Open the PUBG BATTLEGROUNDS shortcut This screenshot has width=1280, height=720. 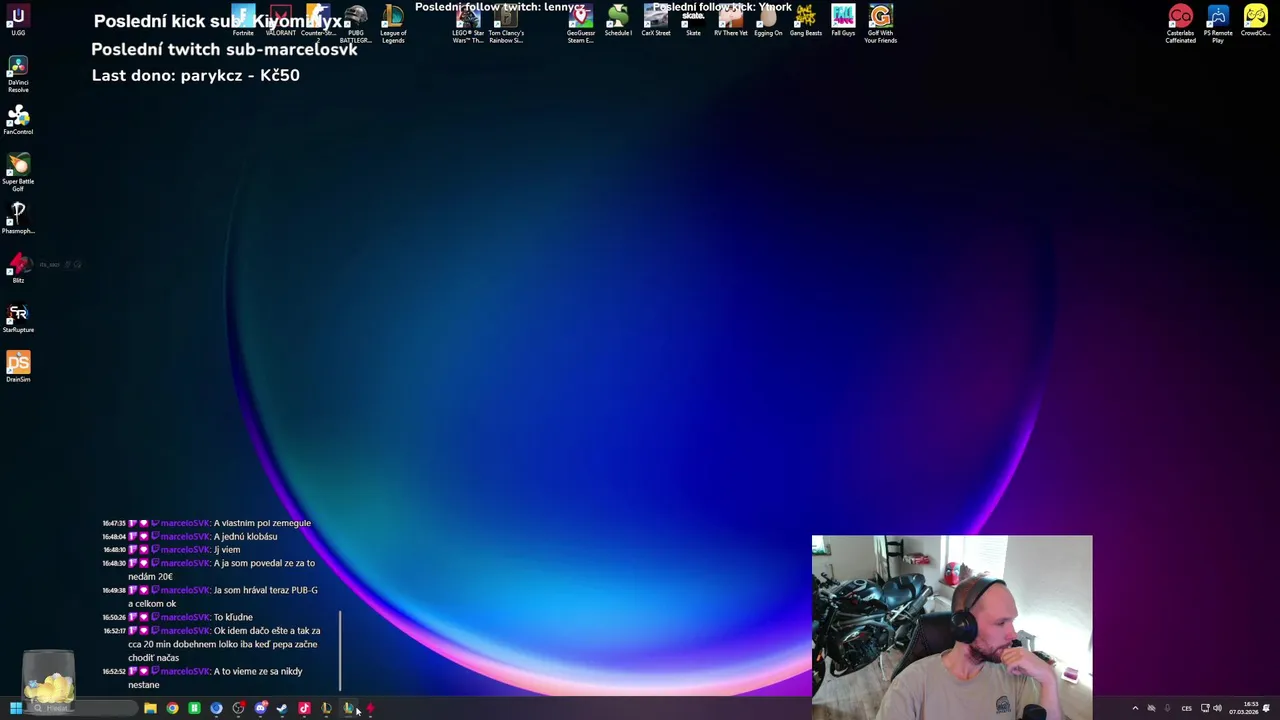355,23
